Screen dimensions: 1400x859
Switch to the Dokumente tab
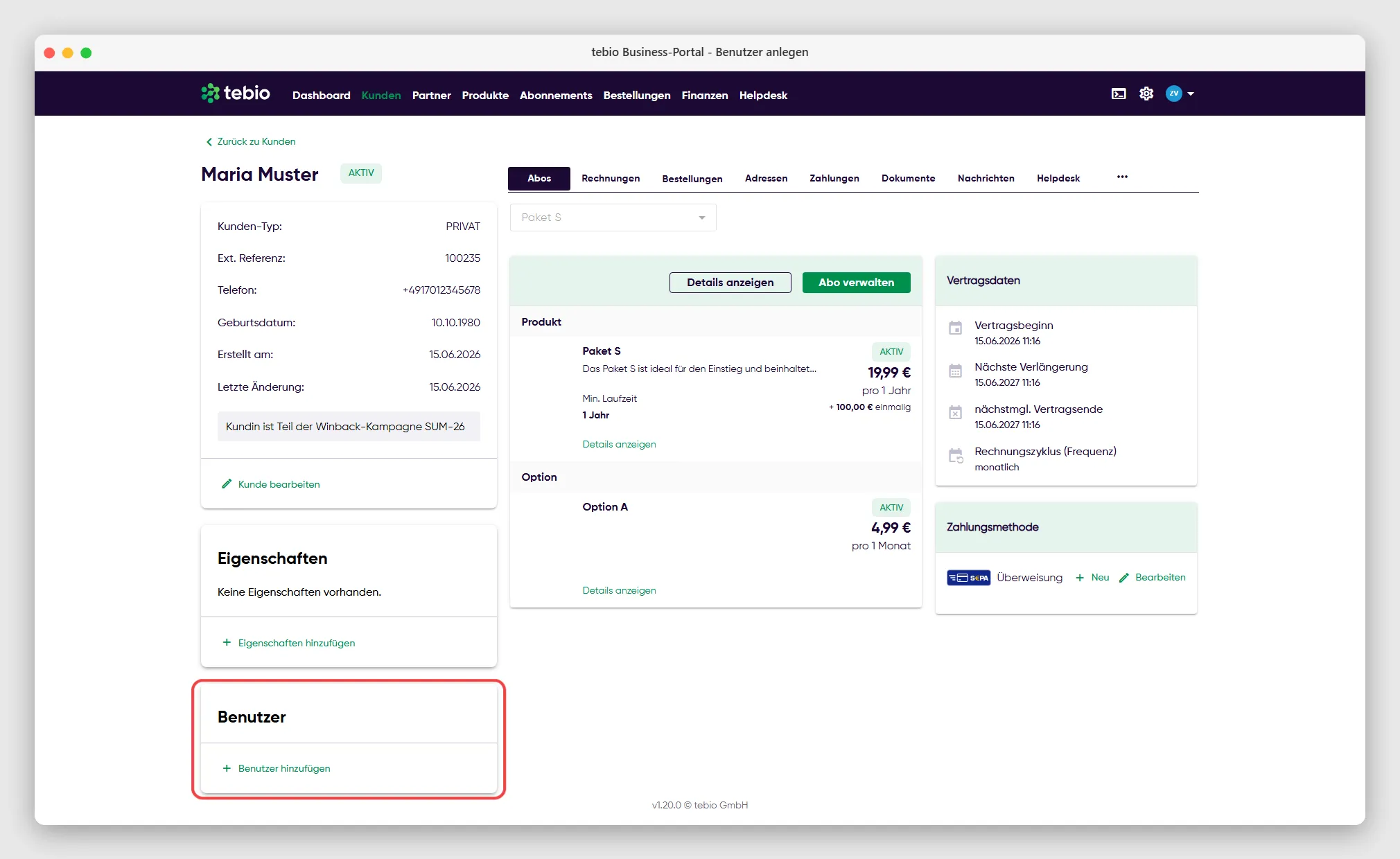click(908, 178)
